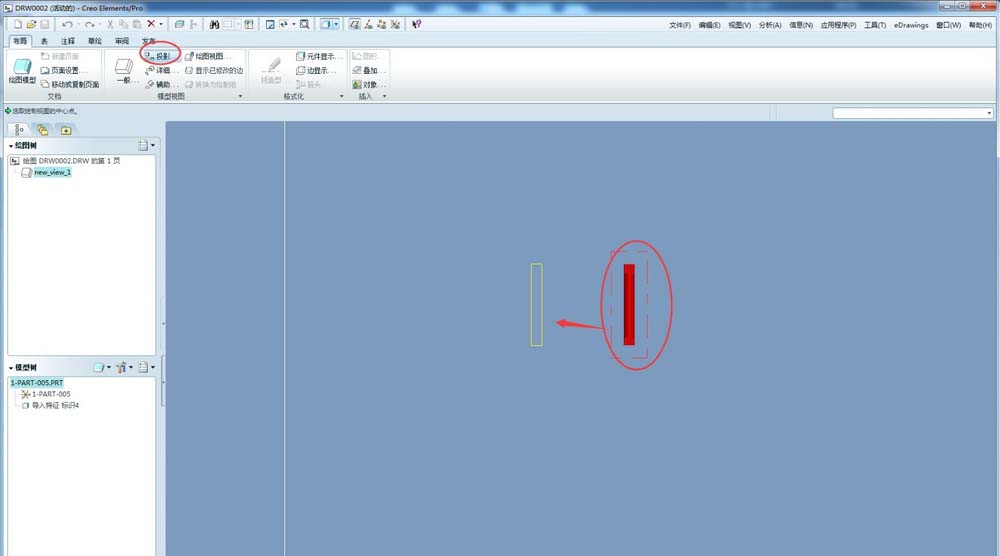The height and width of the screenshot is (556, 1000).
Task: Collapse the 绘图树 drawing tree section
Action: click(x=11, y=146)
